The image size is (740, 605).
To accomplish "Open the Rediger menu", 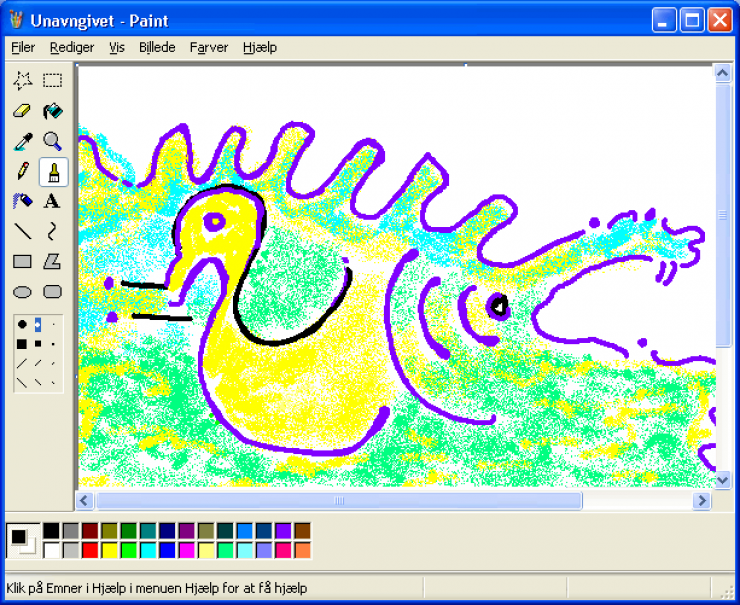I will click(x=72, y=48).
